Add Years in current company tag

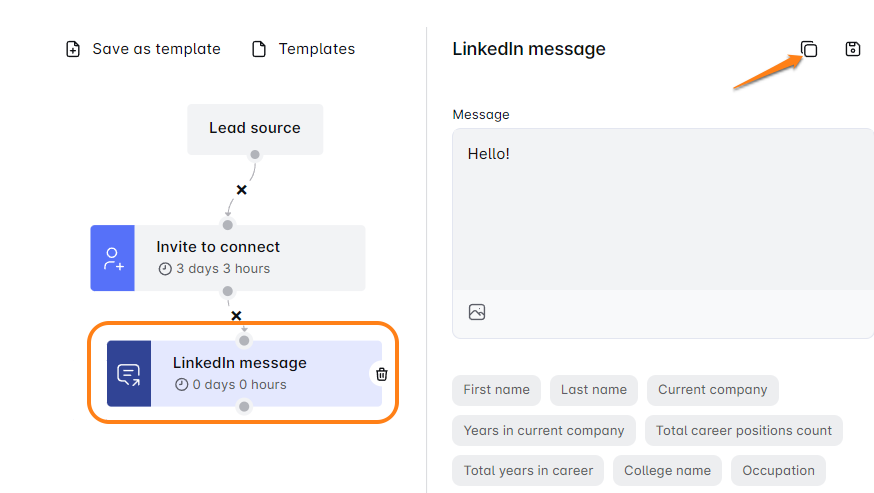point(544,431)
